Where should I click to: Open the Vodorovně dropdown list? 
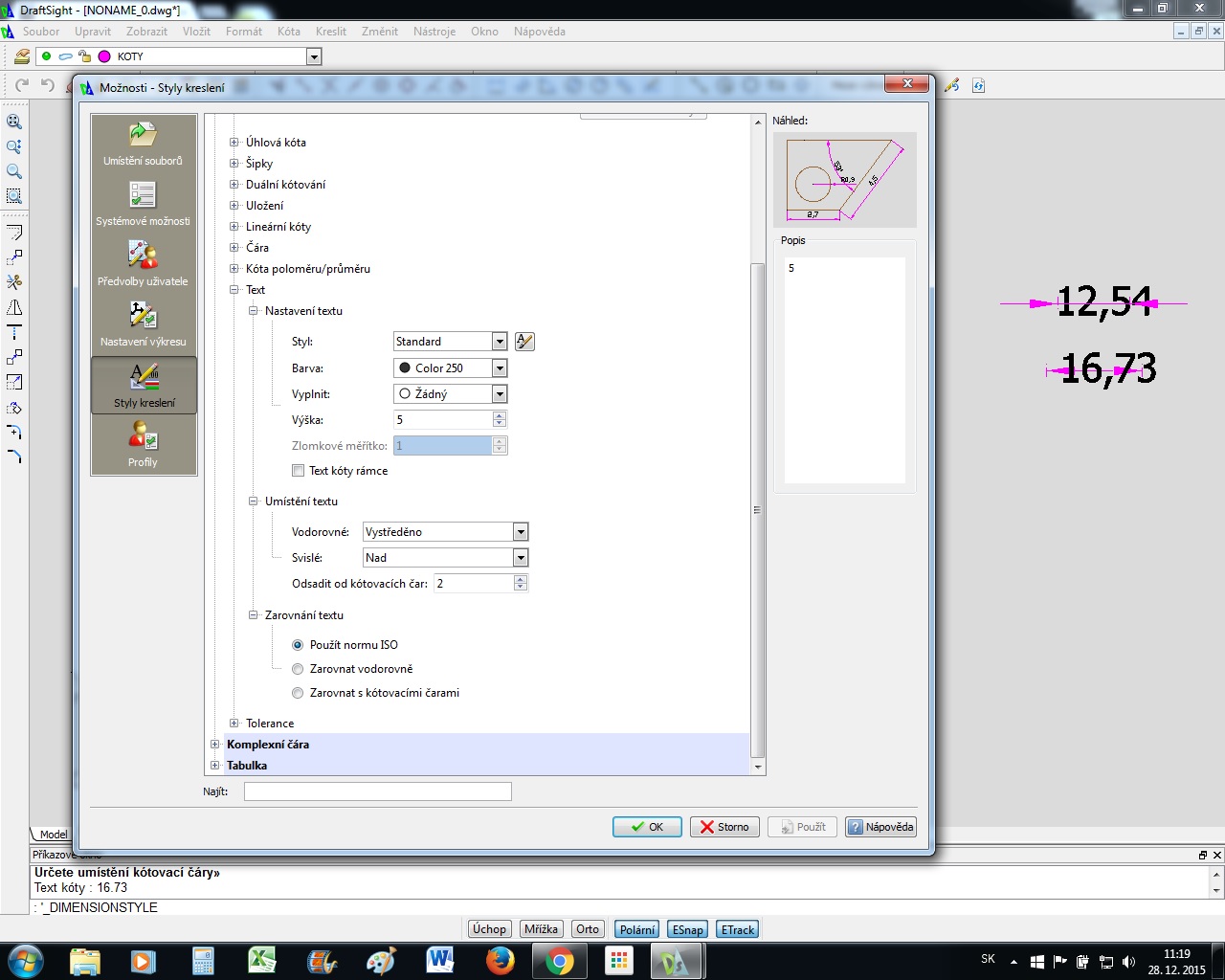tap(520, 532)
